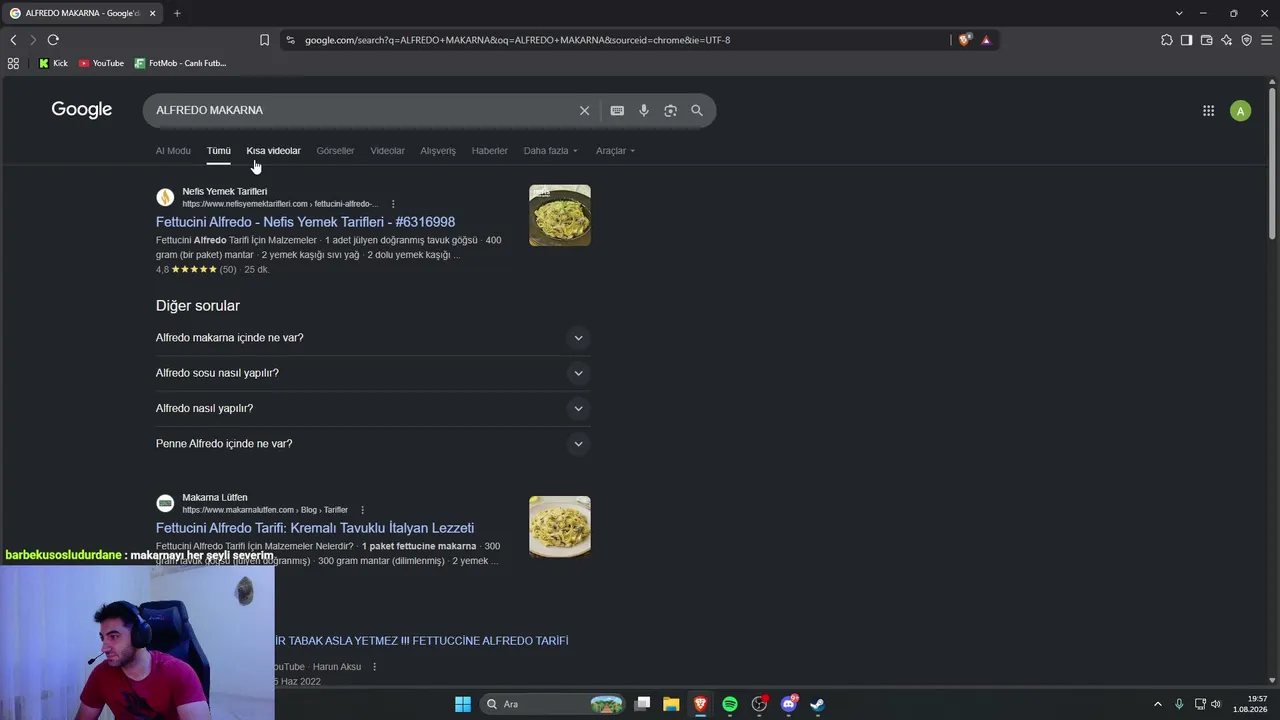The height and width of the screenshot is (720, 1280).
Task: Open the Windows Start menu
Action: pos(463,704)
